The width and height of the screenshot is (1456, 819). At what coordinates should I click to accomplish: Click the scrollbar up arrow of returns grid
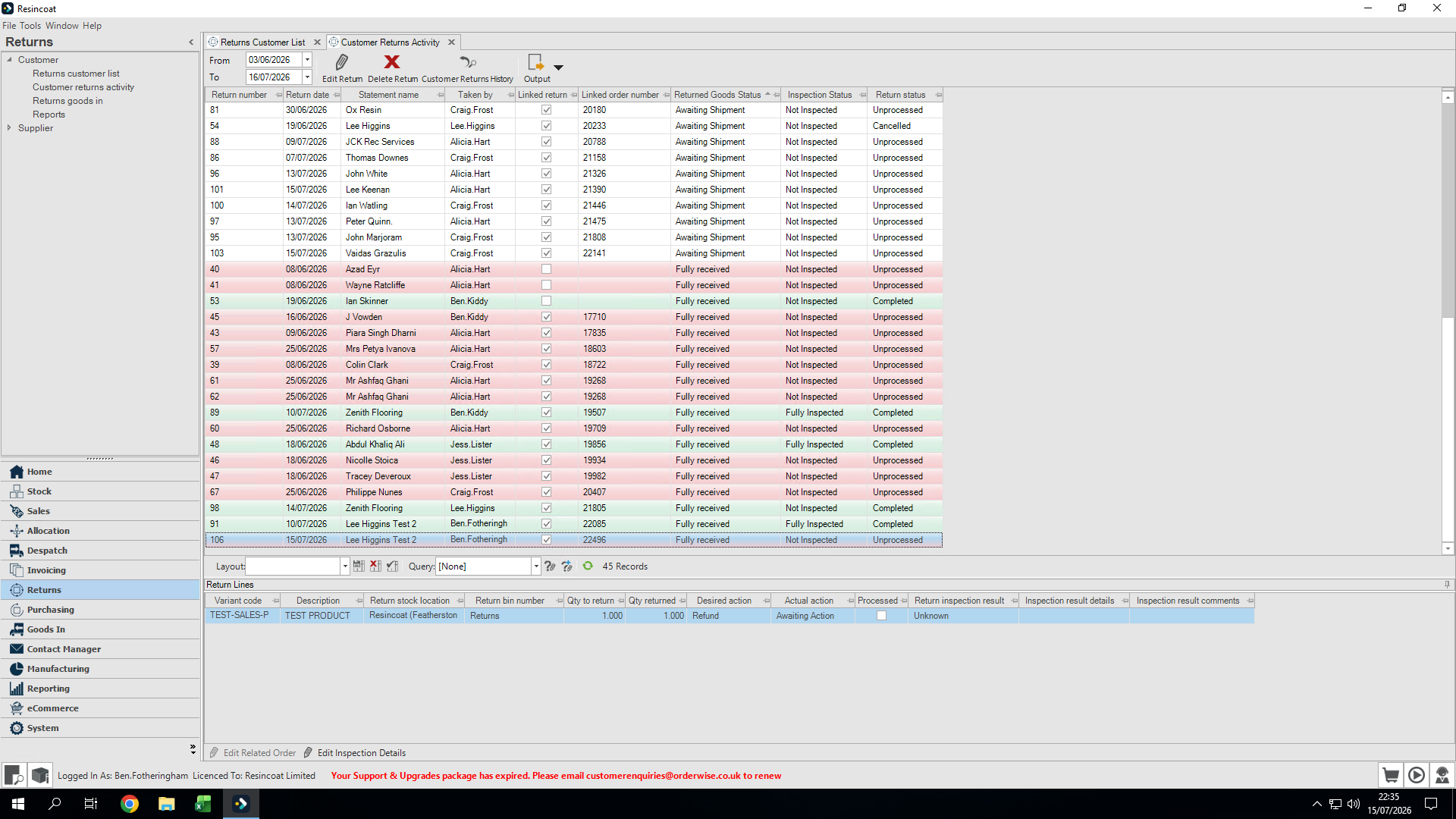[1448, 97]
